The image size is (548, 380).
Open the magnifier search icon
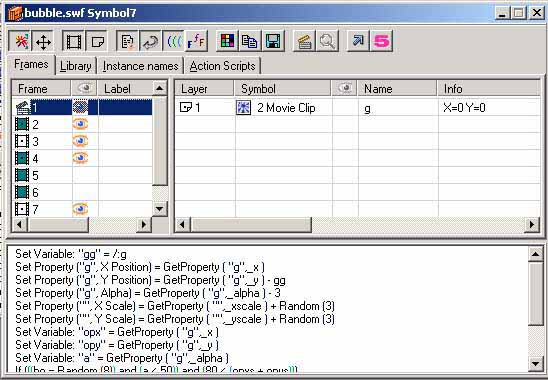click(327, 42)
